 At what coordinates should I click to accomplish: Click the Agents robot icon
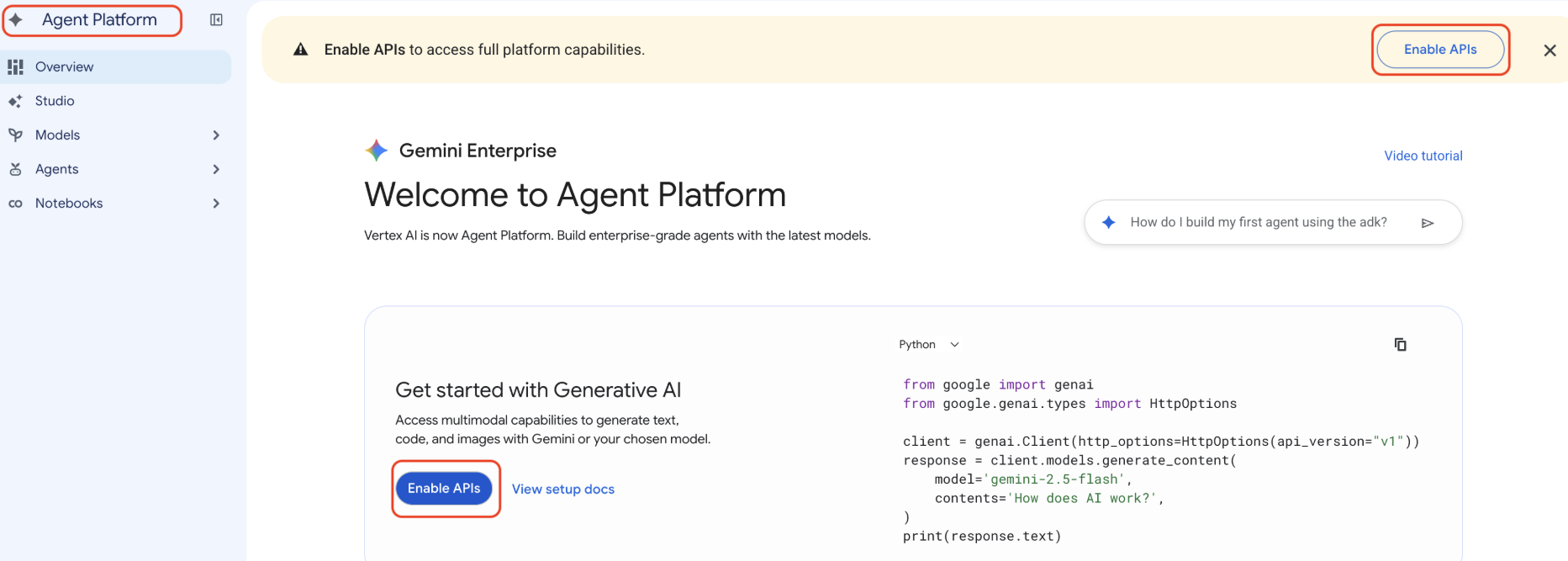(x=15, y=169)
